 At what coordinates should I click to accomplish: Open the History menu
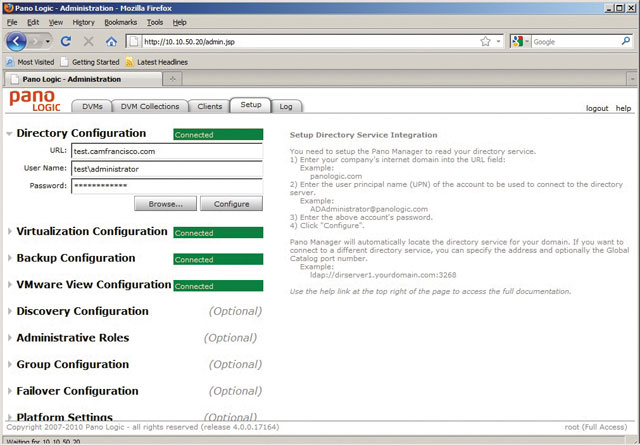tap(83, 22)
